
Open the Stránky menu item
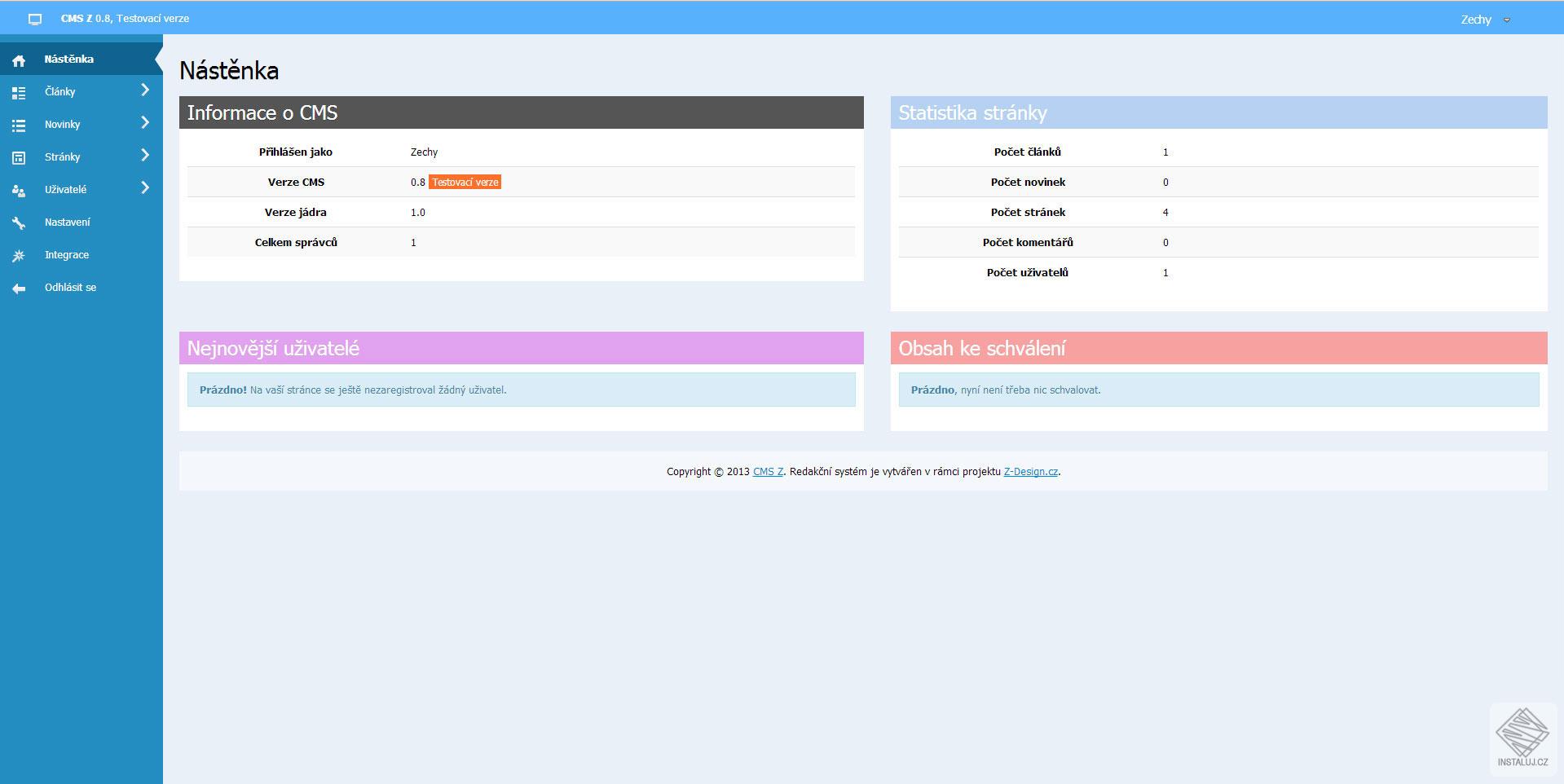click(x=82, y=156)
